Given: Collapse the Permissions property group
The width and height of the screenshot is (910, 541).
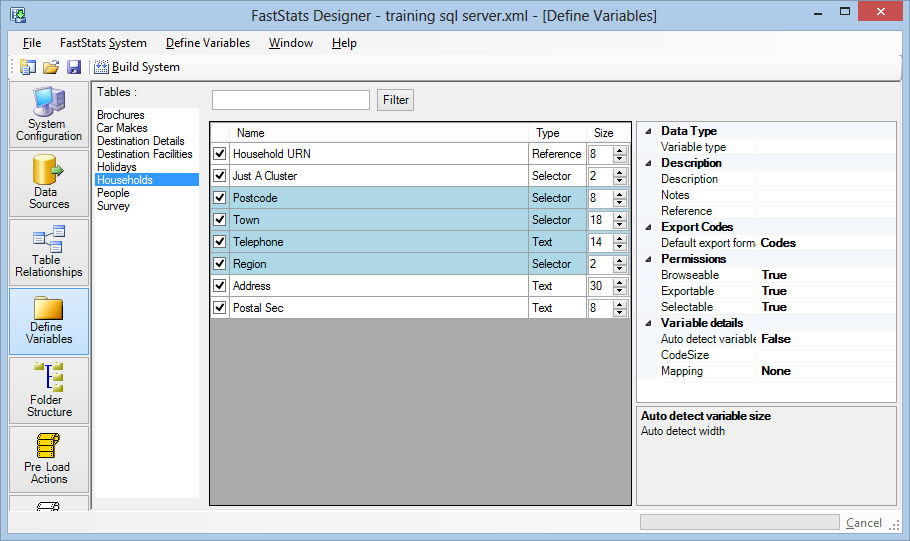Looking at the screenshot, I should 648,259.
